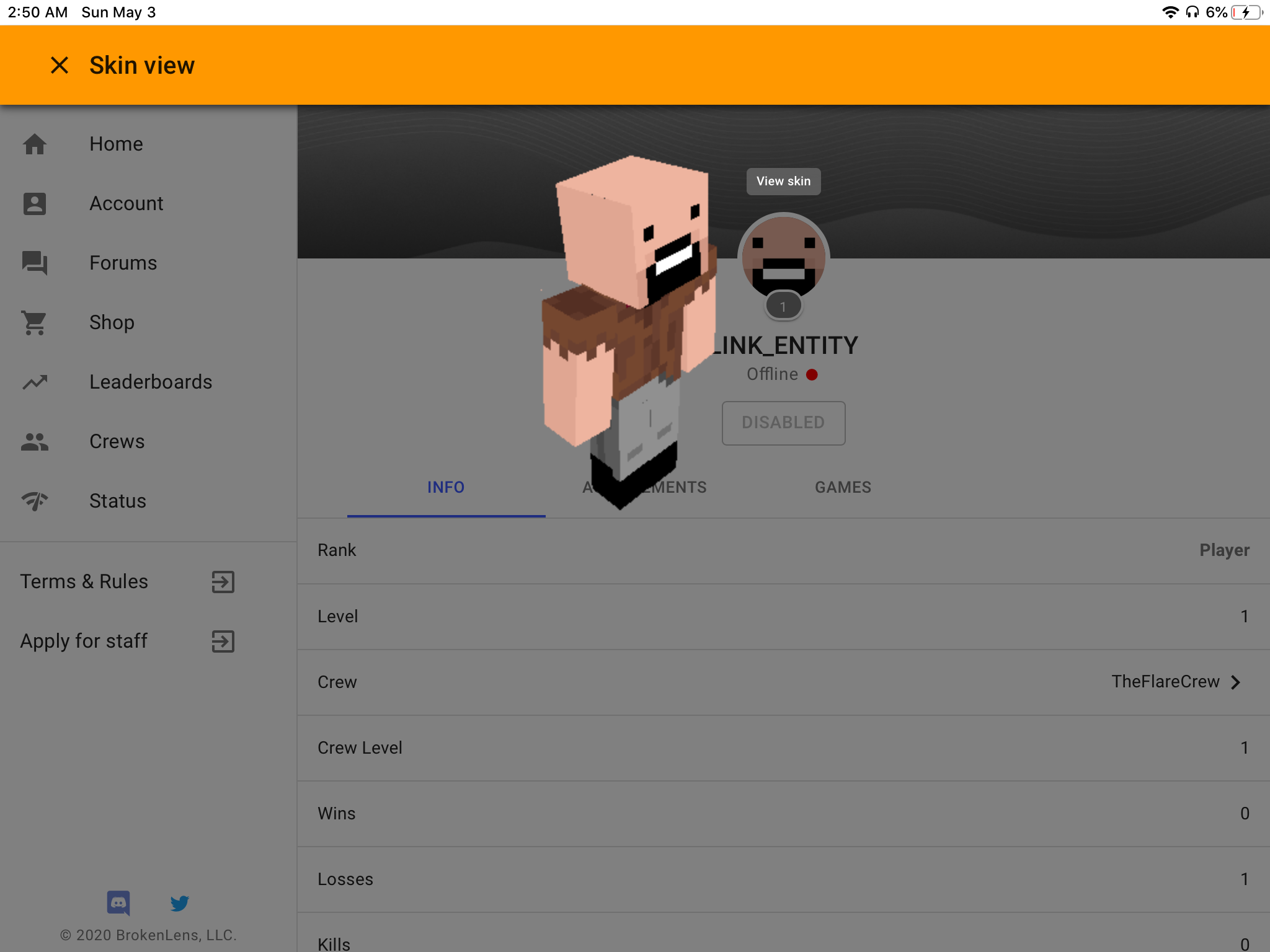1270x952 pixels.
Task: Switch to the INFO tab
Action: [446, 487]
